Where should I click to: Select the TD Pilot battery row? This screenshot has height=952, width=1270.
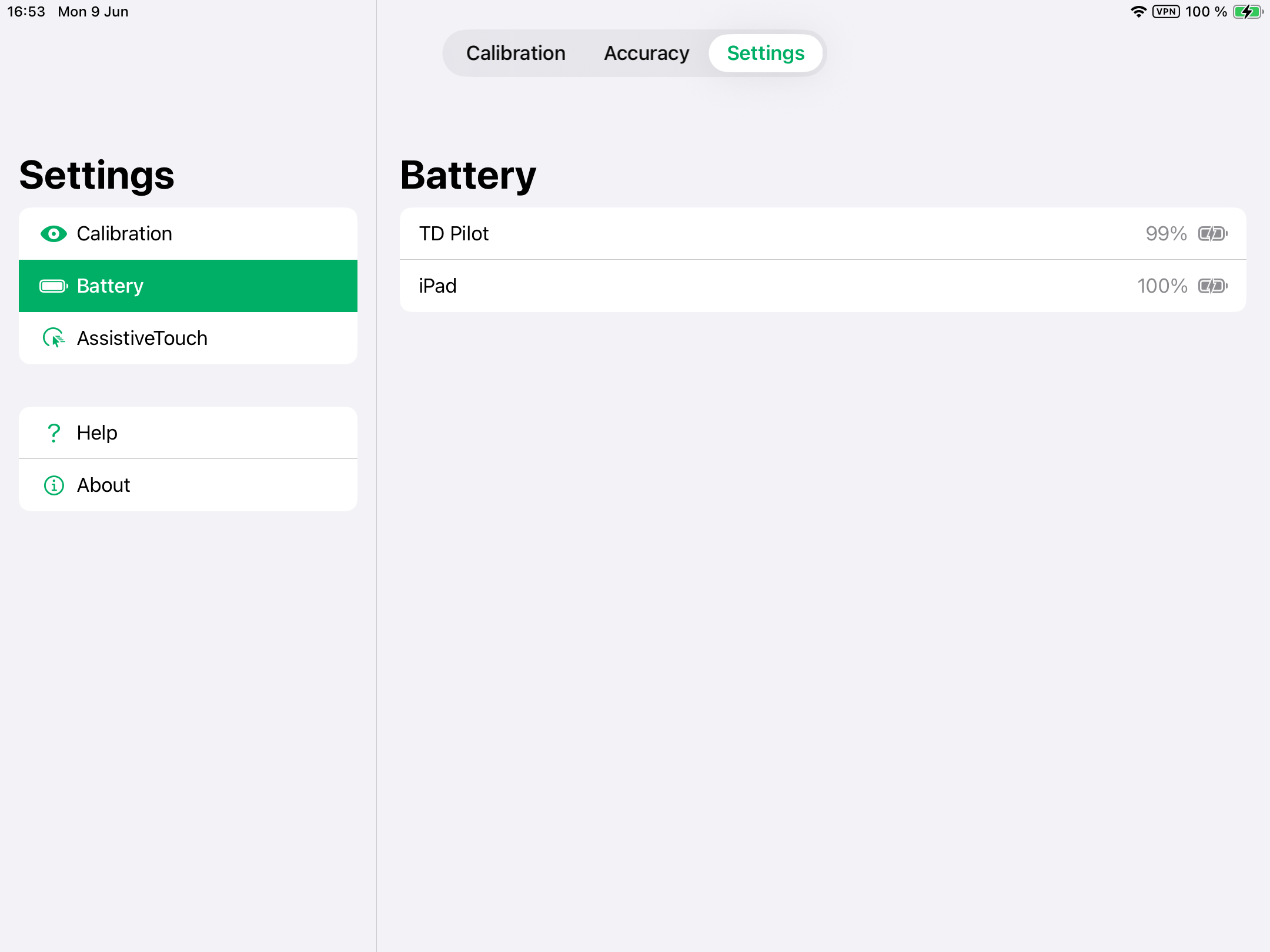click(822, 234)
